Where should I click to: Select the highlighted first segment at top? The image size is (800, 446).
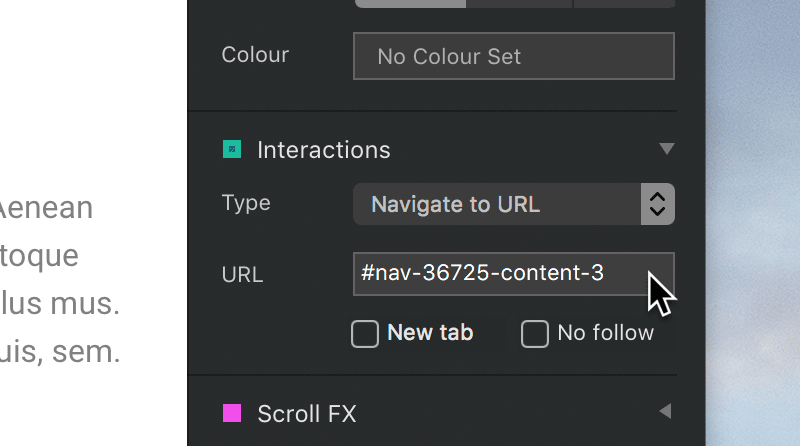410,4
